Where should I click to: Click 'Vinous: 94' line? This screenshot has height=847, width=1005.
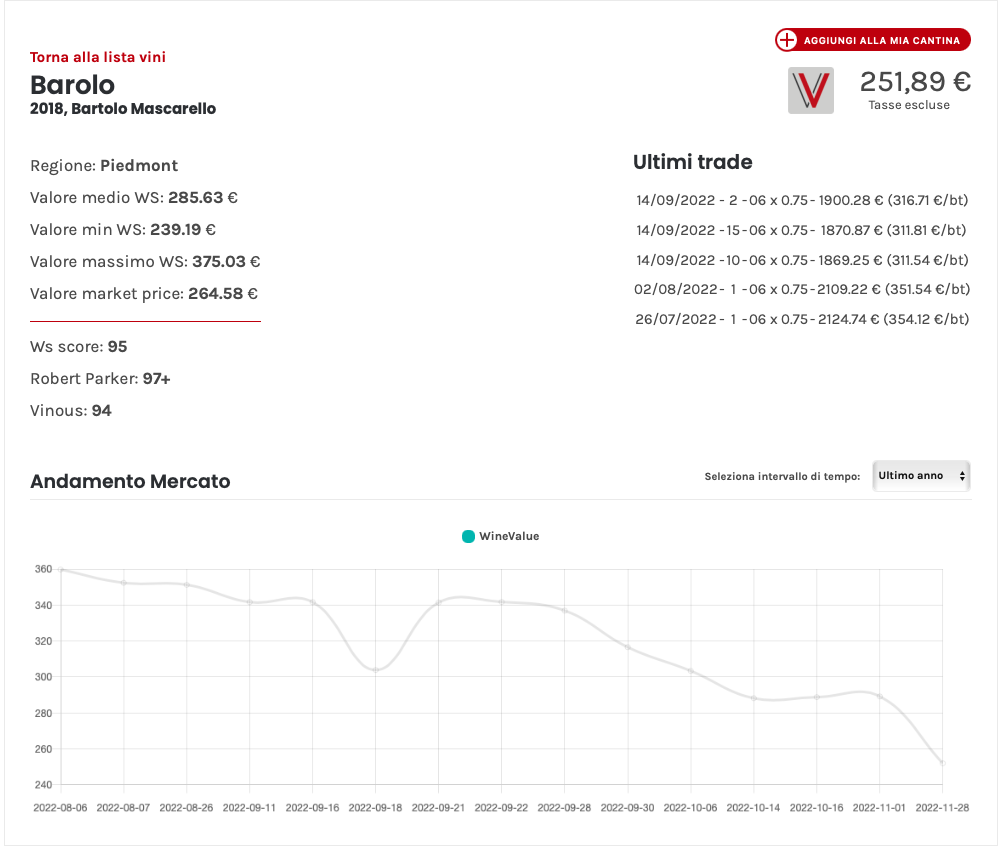pyautogui.click(x=71, y=411)
